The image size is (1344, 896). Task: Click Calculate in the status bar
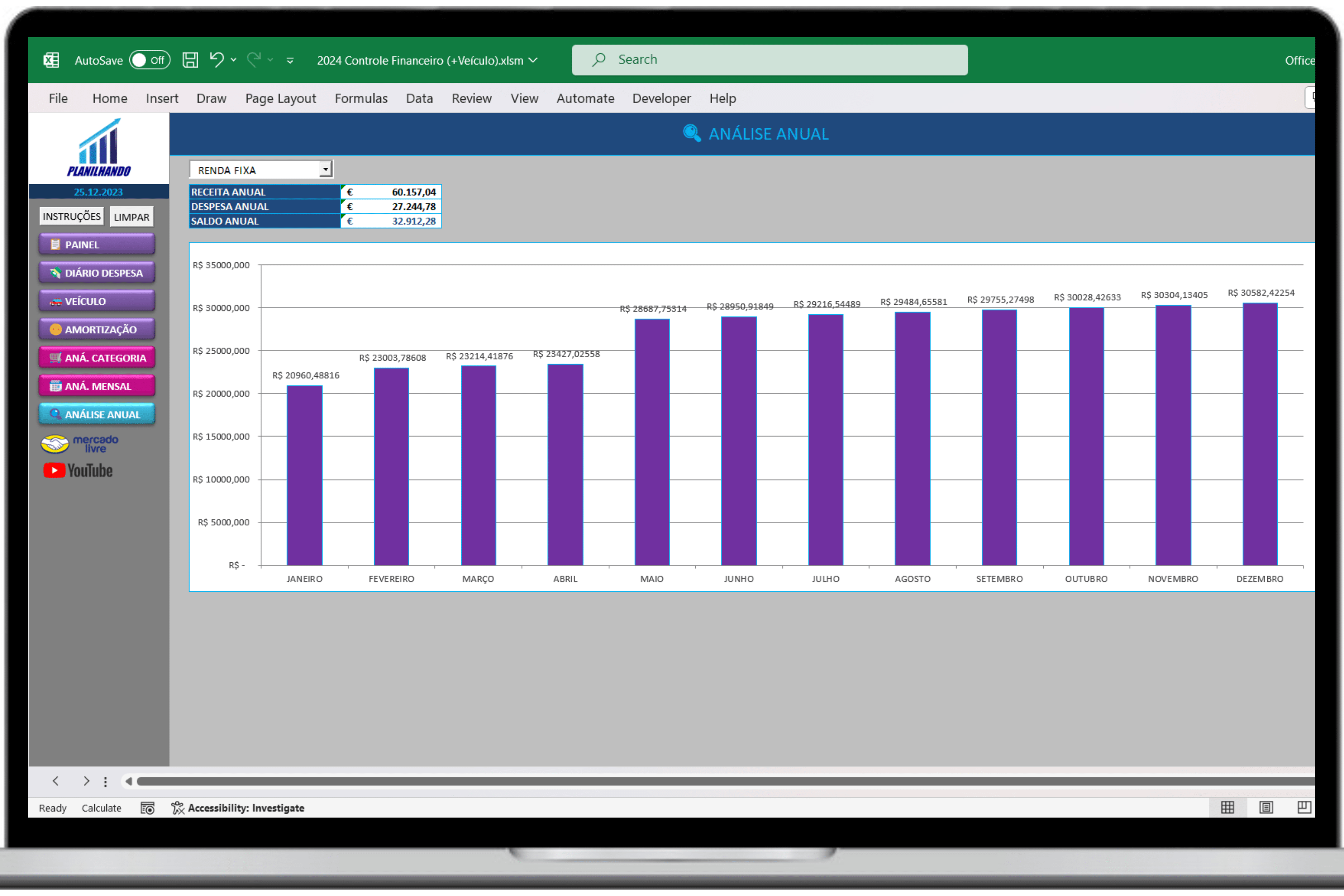(x=101, y=808)
